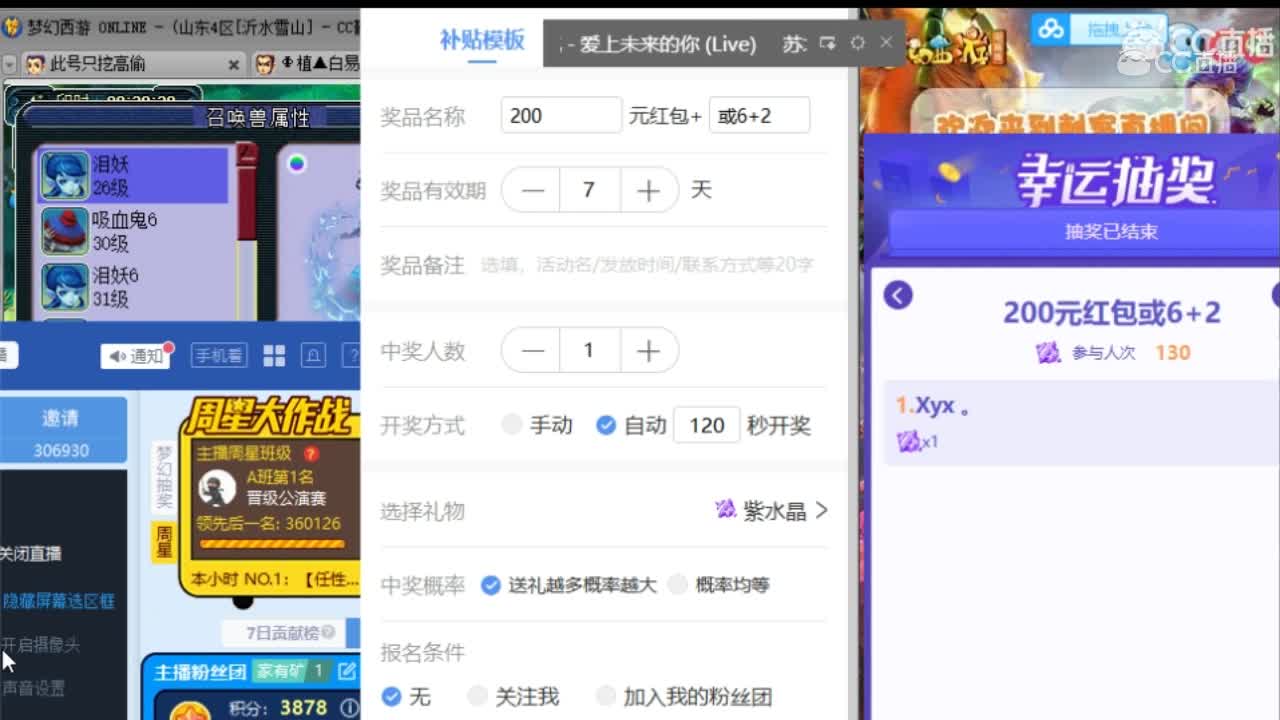The image size is (1280, 720).
Task: Open the four-square grid apps icon
Action: click(274, 356)
